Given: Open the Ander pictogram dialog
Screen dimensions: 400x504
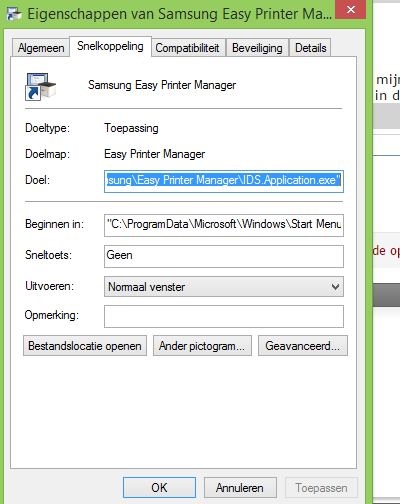Looking at the screenshot, I should click(202, 346).
